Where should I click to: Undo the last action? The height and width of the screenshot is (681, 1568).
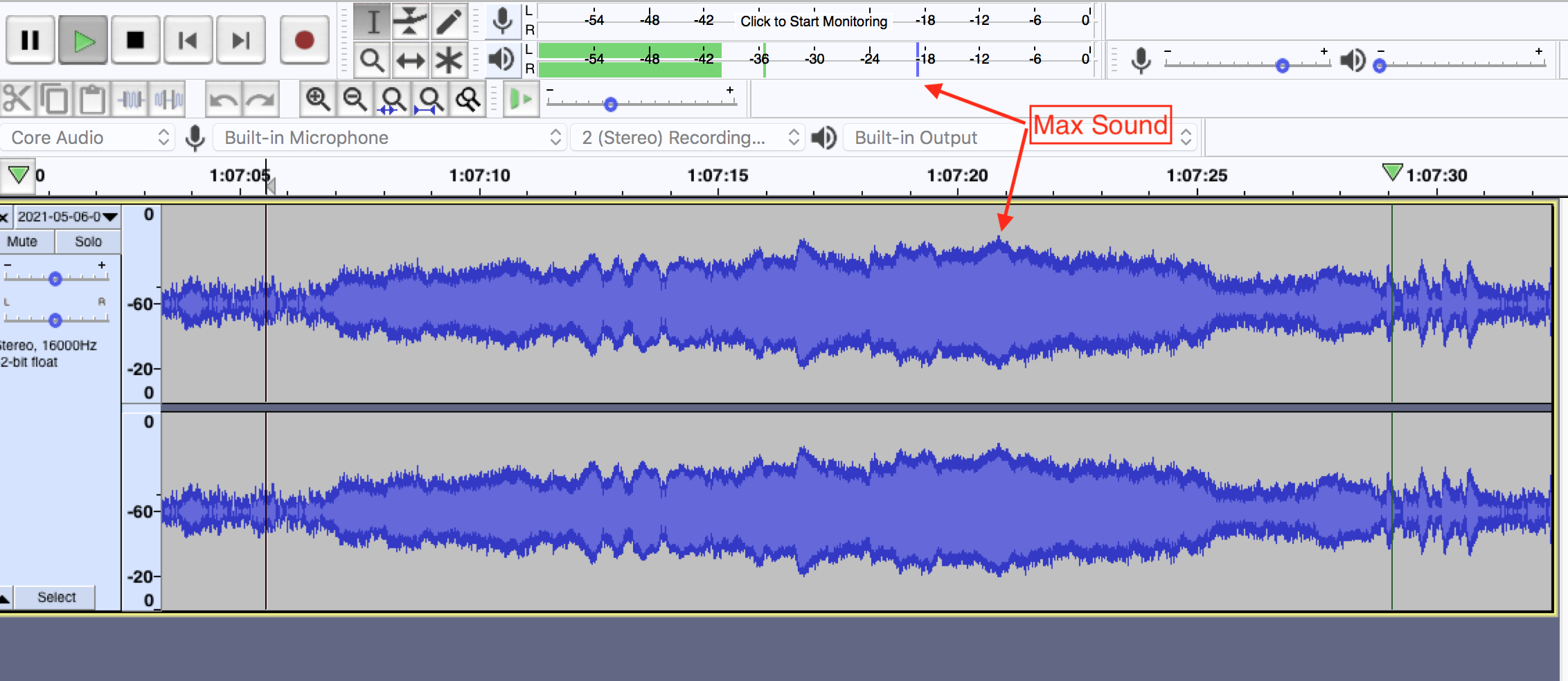223,99
